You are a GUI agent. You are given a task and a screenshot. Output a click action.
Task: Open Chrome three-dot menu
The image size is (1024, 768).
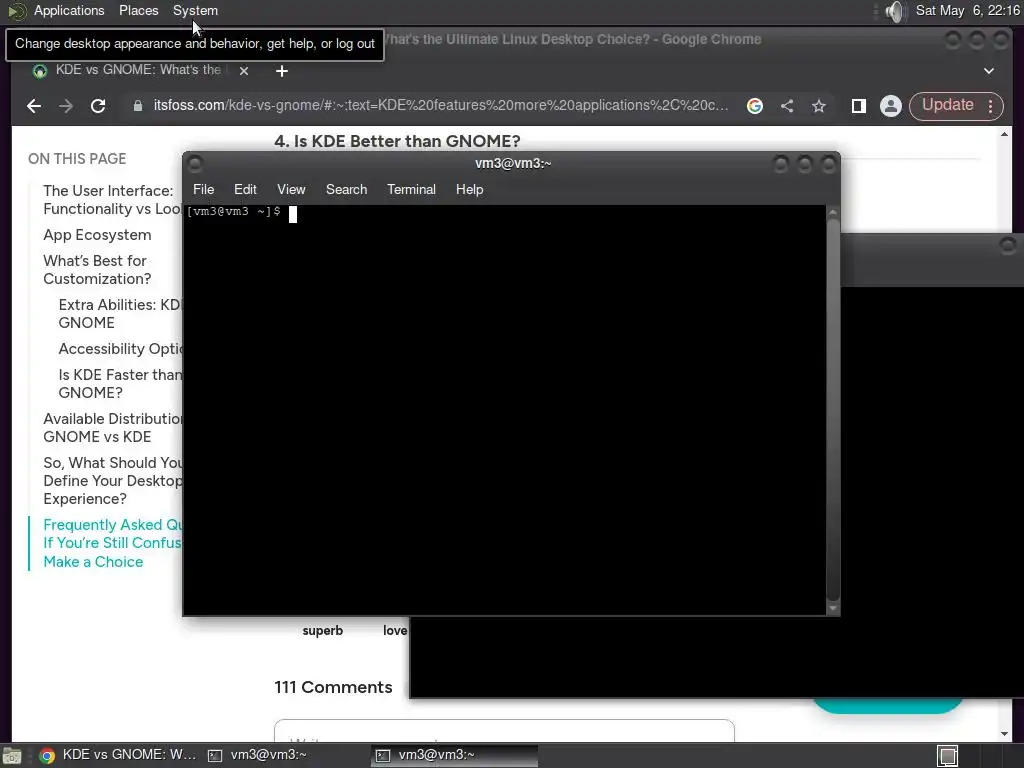(x=991, y=106)
